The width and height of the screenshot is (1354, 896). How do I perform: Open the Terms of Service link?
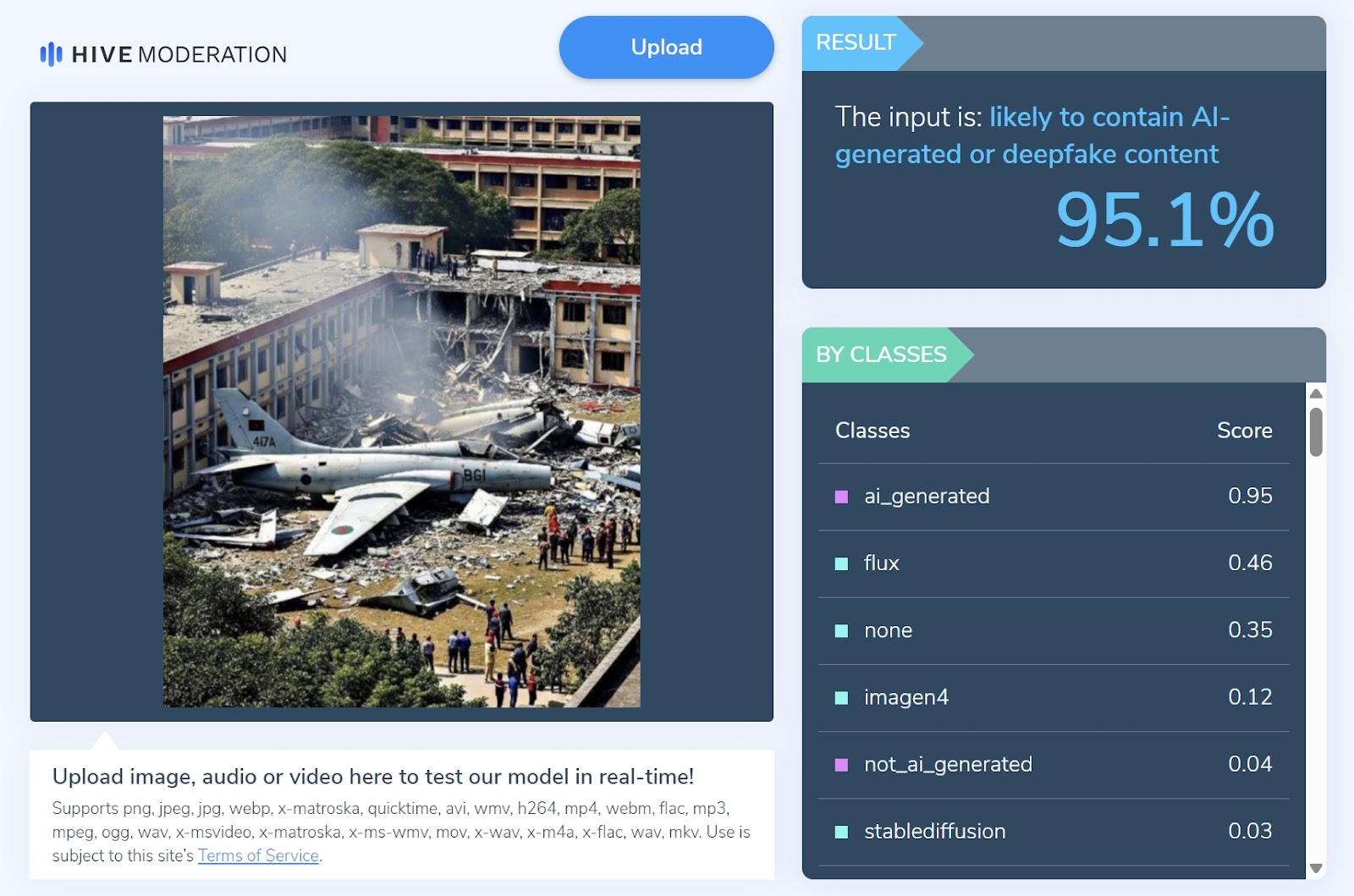(x=258, y=855)
